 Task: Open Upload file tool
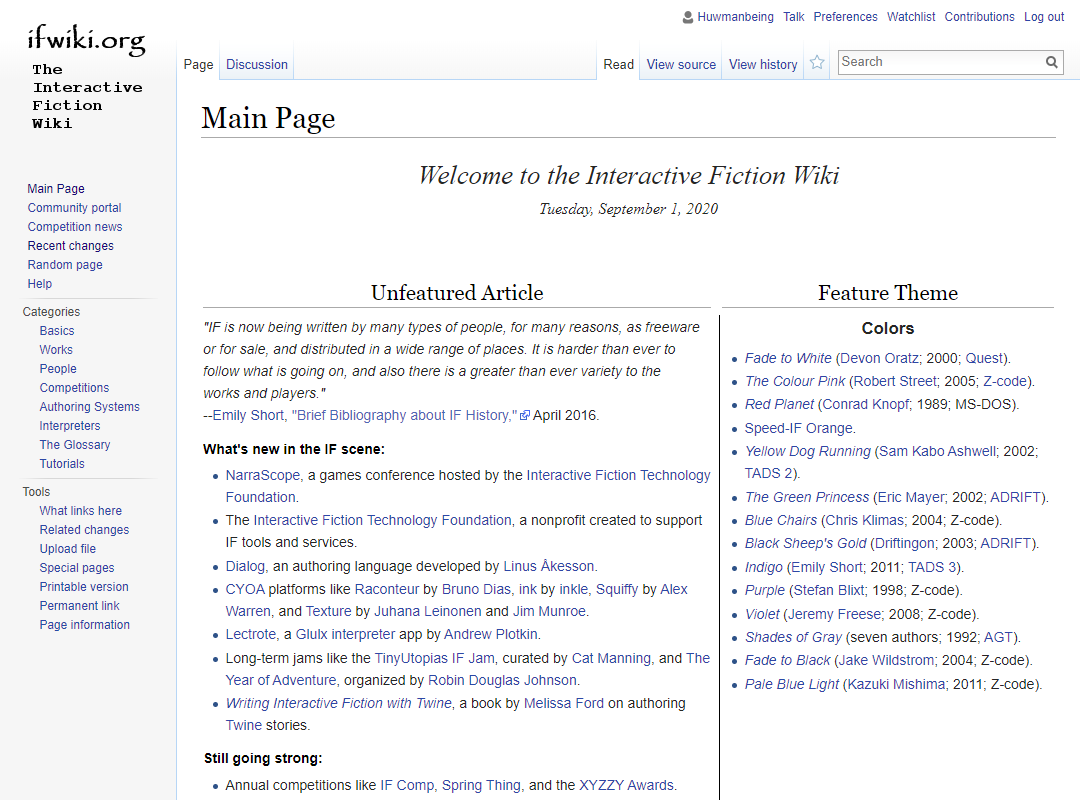pos(68,548)
